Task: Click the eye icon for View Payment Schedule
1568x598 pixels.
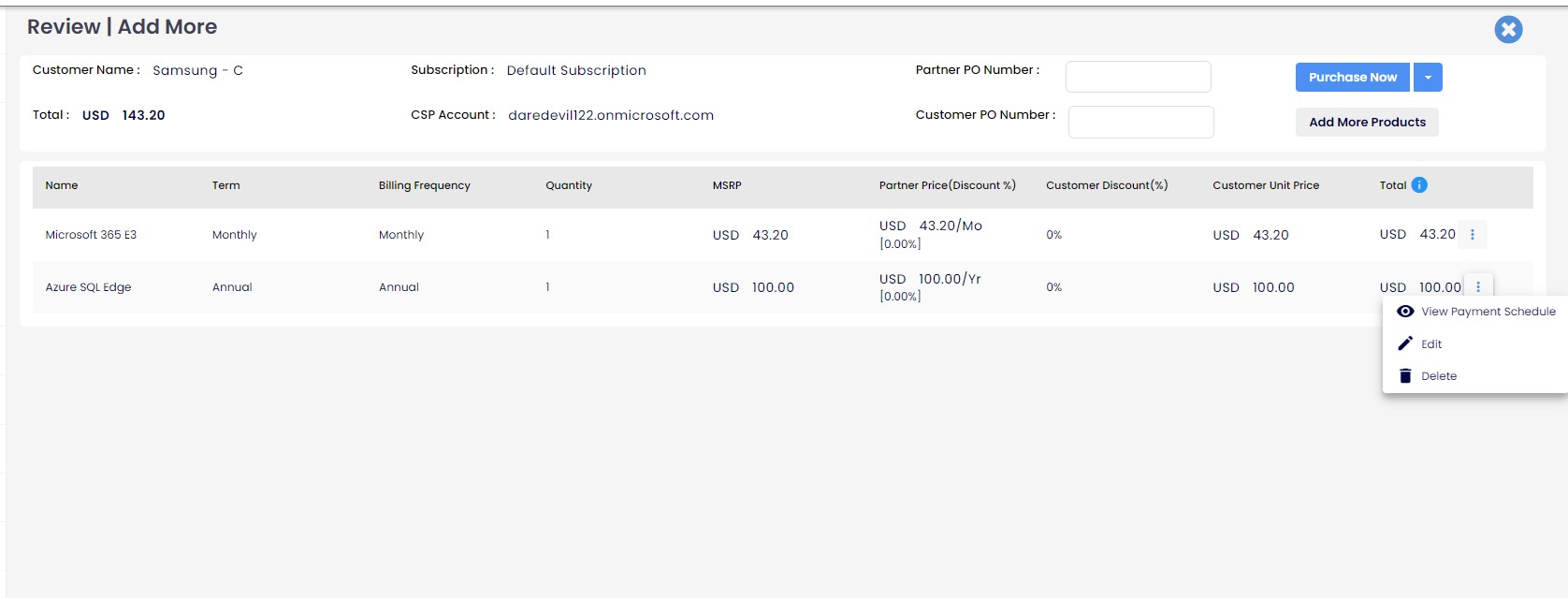Action: [1405, 312]
